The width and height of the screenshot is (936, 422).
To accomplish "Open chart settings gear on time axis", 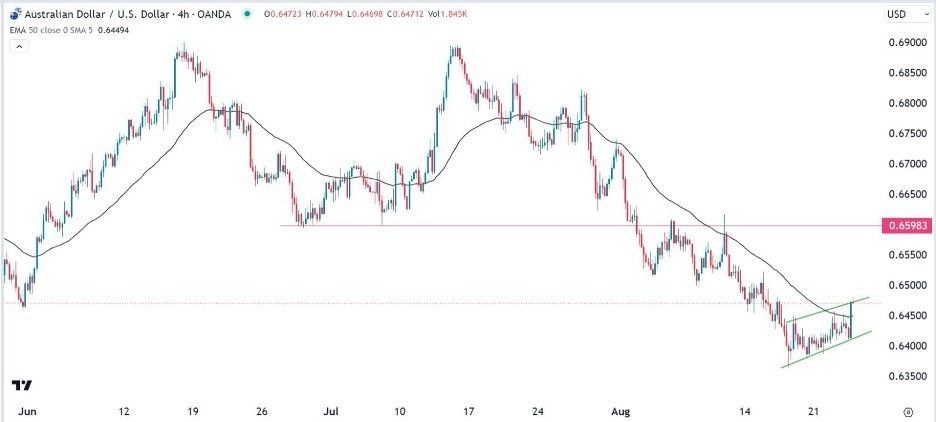I will [x=908, y=411].
